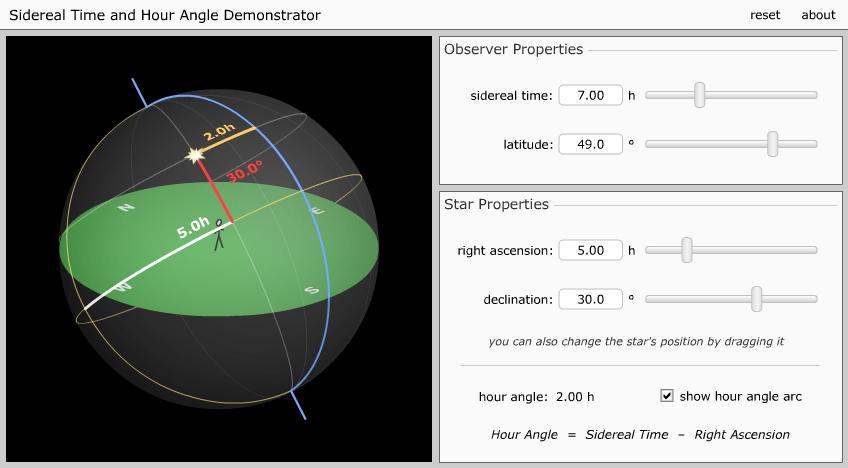
Task: Click the E compass marker on the horizon
Action: click(x=318, y=210)
